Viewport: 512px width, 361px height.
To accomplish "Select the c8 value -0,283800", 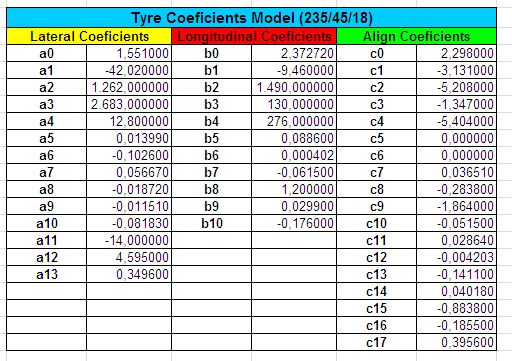I will [456, 189].
